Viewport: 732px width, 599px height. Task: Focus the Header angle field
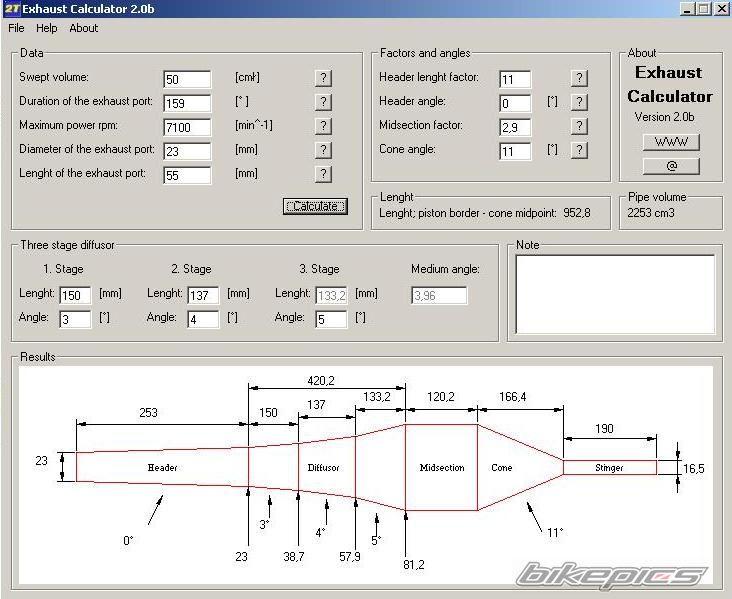point(515,103)
